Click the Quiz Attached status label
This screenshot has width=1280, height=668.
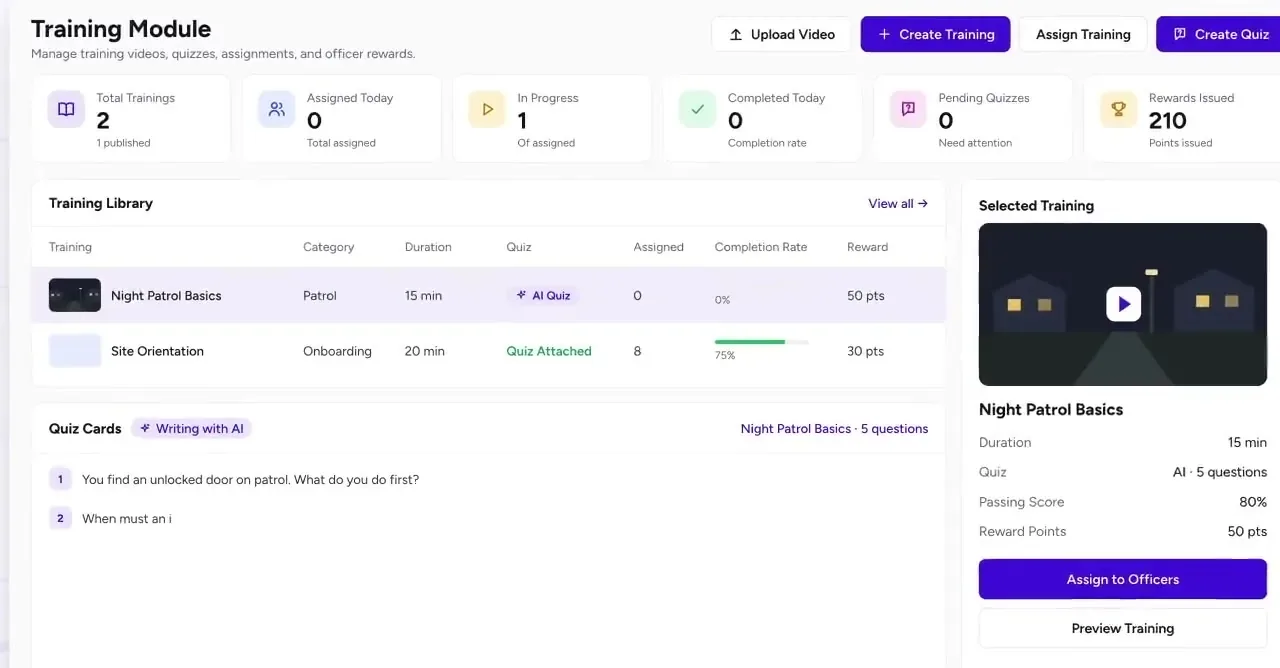tap(549, 351)
